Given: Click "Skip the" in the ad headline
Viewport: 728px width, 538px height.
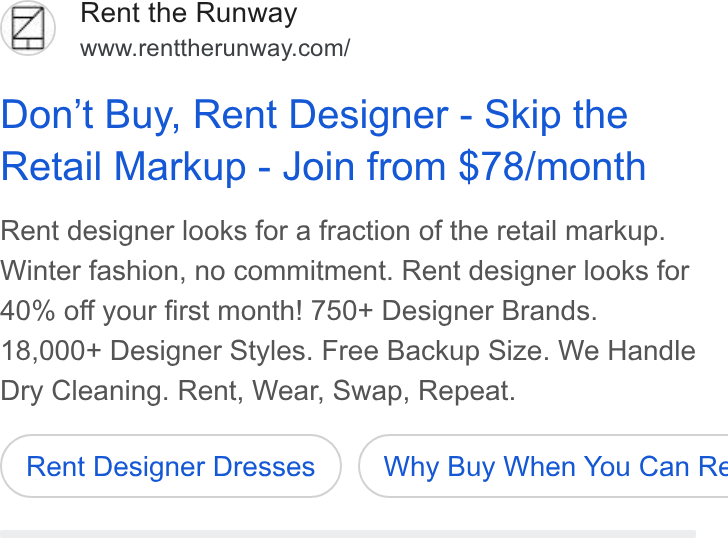Looking at the screenshot, I should pos(556,114).
